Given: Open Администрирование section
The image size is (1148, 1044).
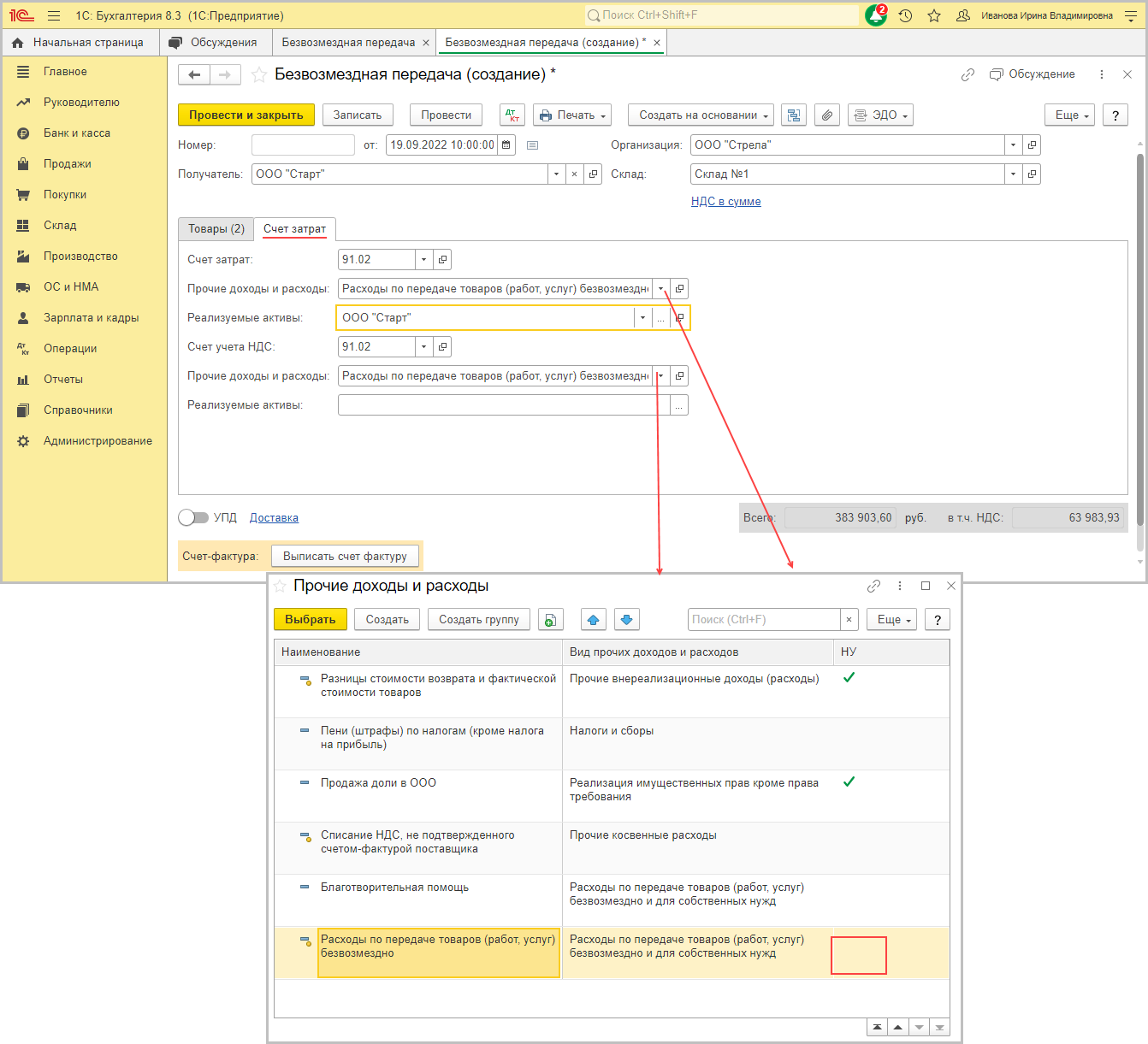Looking at the screenshot, I should pos(98,441).
